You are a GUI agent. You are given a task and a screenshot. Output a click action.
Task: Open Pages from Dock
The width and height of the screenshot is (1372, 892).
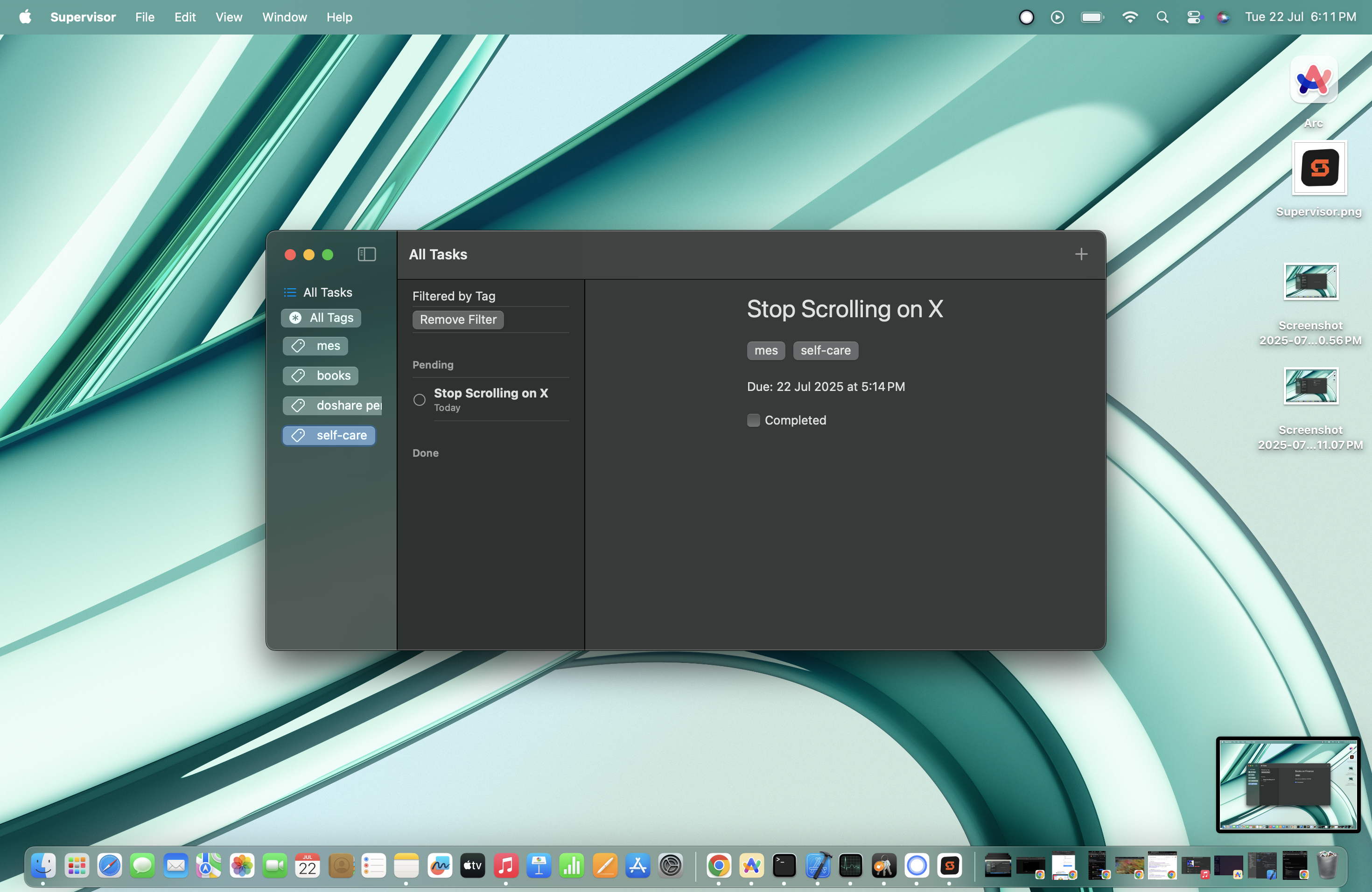pos(605,865)
